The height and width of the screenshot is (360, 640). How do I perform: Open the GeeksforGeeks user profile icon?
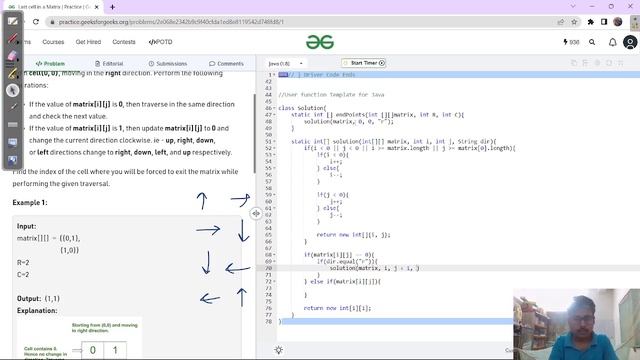[x=630, y=42]
